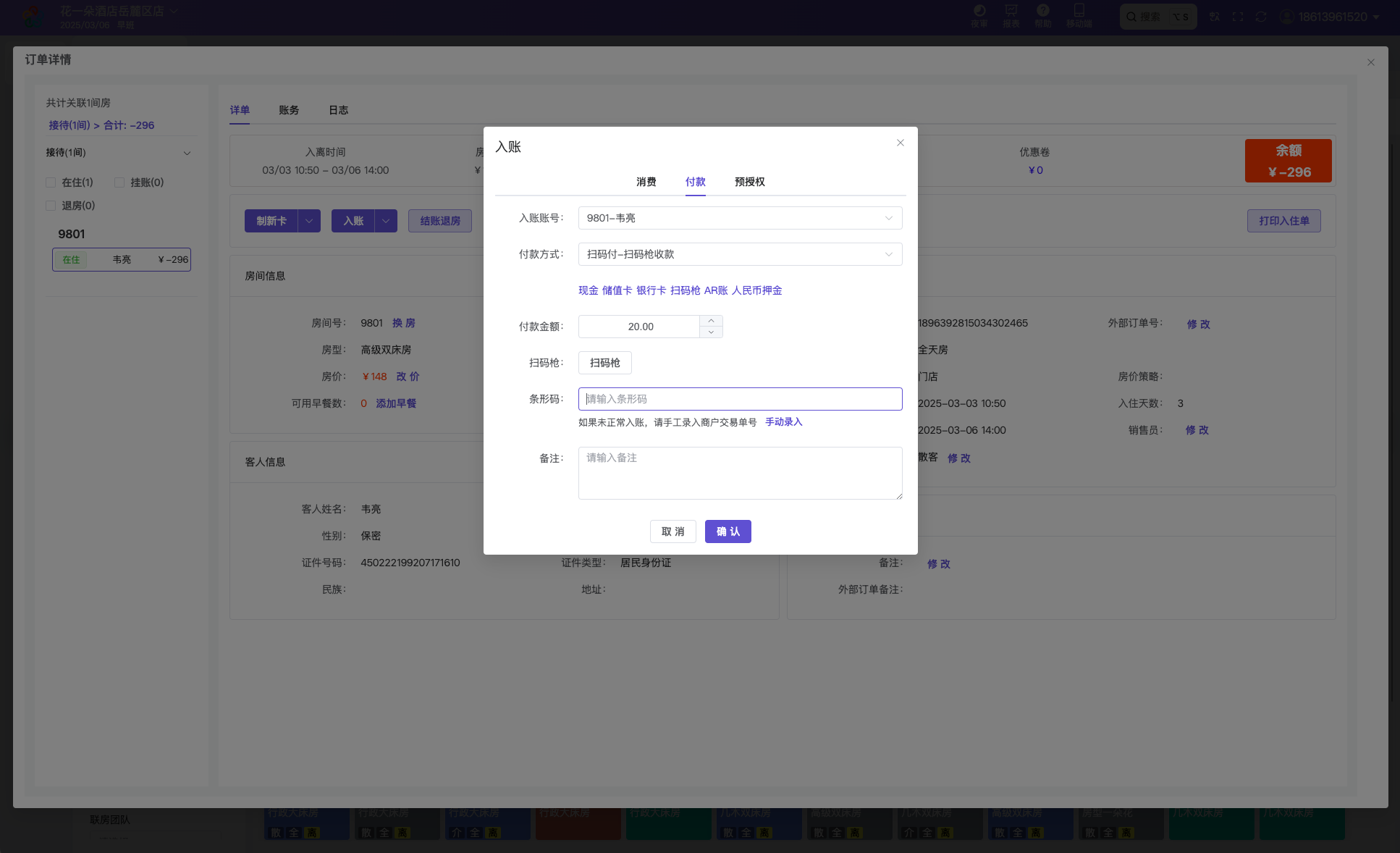The height and width of the screenshot is (853, 1400).
Task: Close the 入账 dialog with X
Action: coord(901,143)
